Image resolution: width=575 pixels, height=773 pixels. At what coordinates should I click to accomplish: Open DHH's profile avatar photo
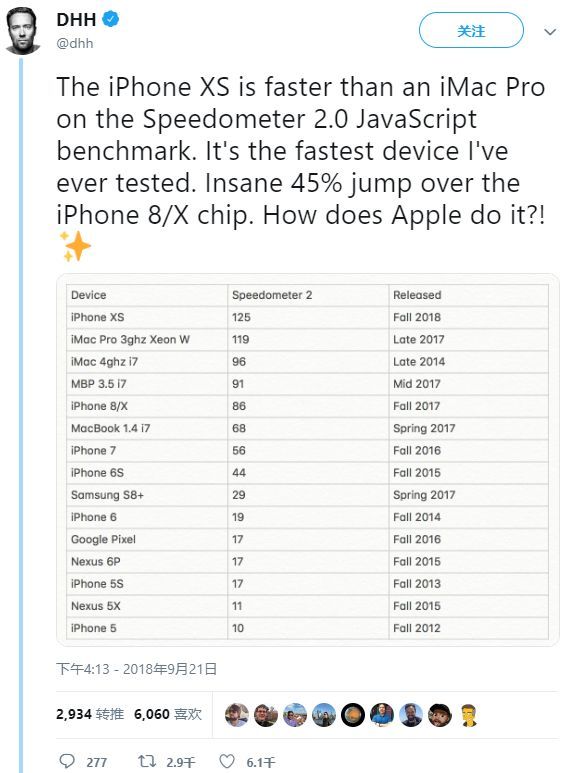coord(23,31)
